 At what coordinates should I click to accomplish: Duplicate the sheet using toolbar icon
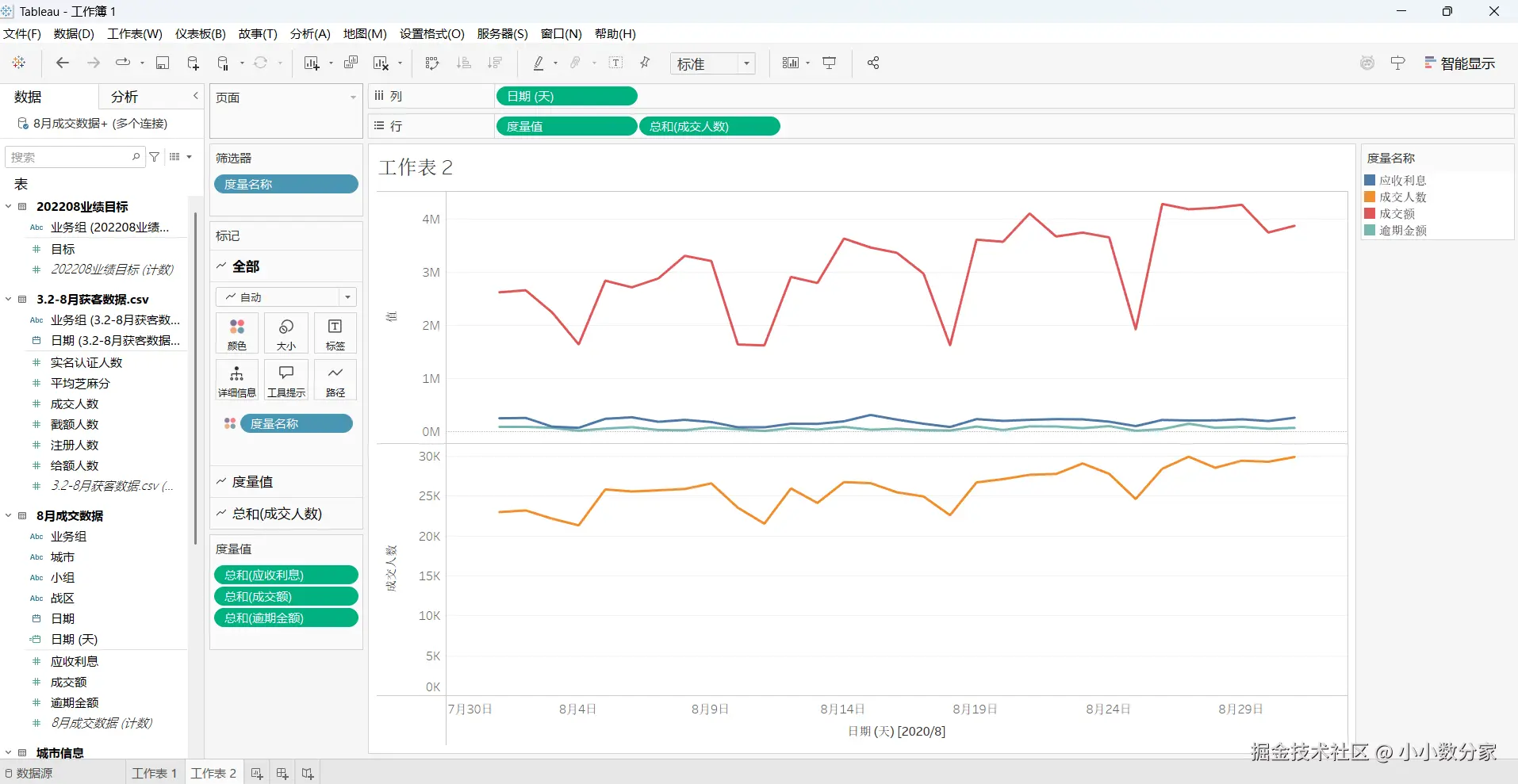click(x=351, y=63)
